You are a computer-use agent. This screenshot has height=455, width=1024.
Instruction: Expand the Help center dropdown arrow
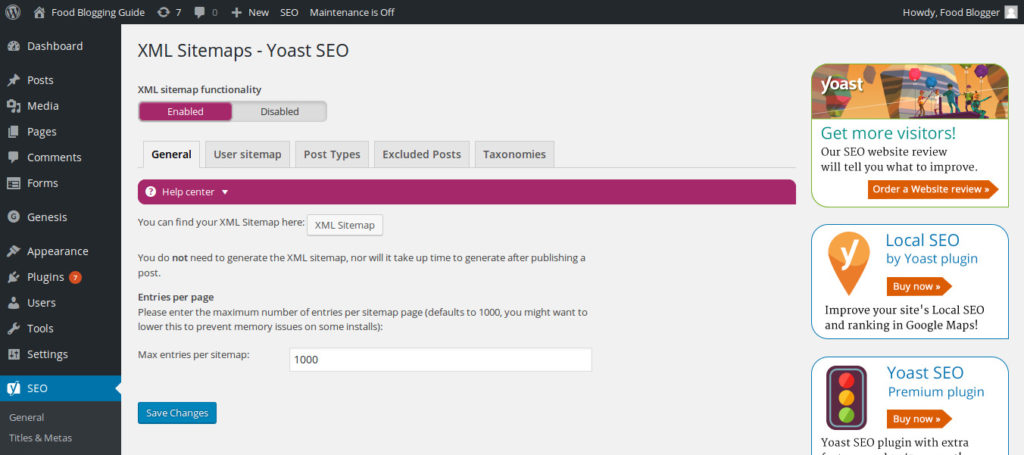point(225,192)
